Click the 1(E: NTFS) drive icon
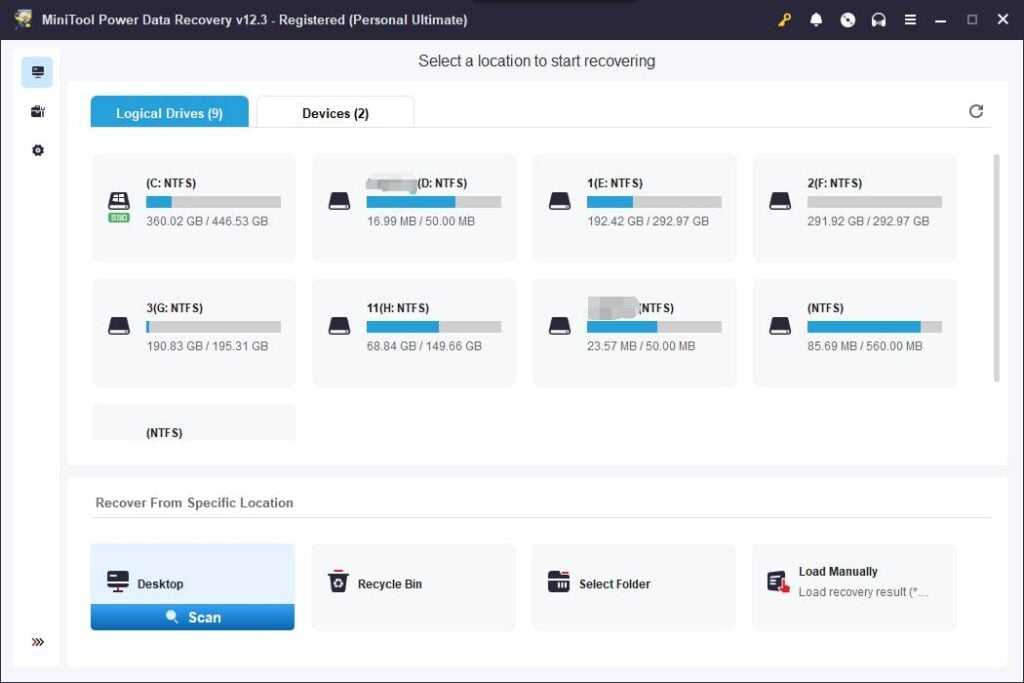Screen dimensions: 1024x683 click(x=560, y=200)
